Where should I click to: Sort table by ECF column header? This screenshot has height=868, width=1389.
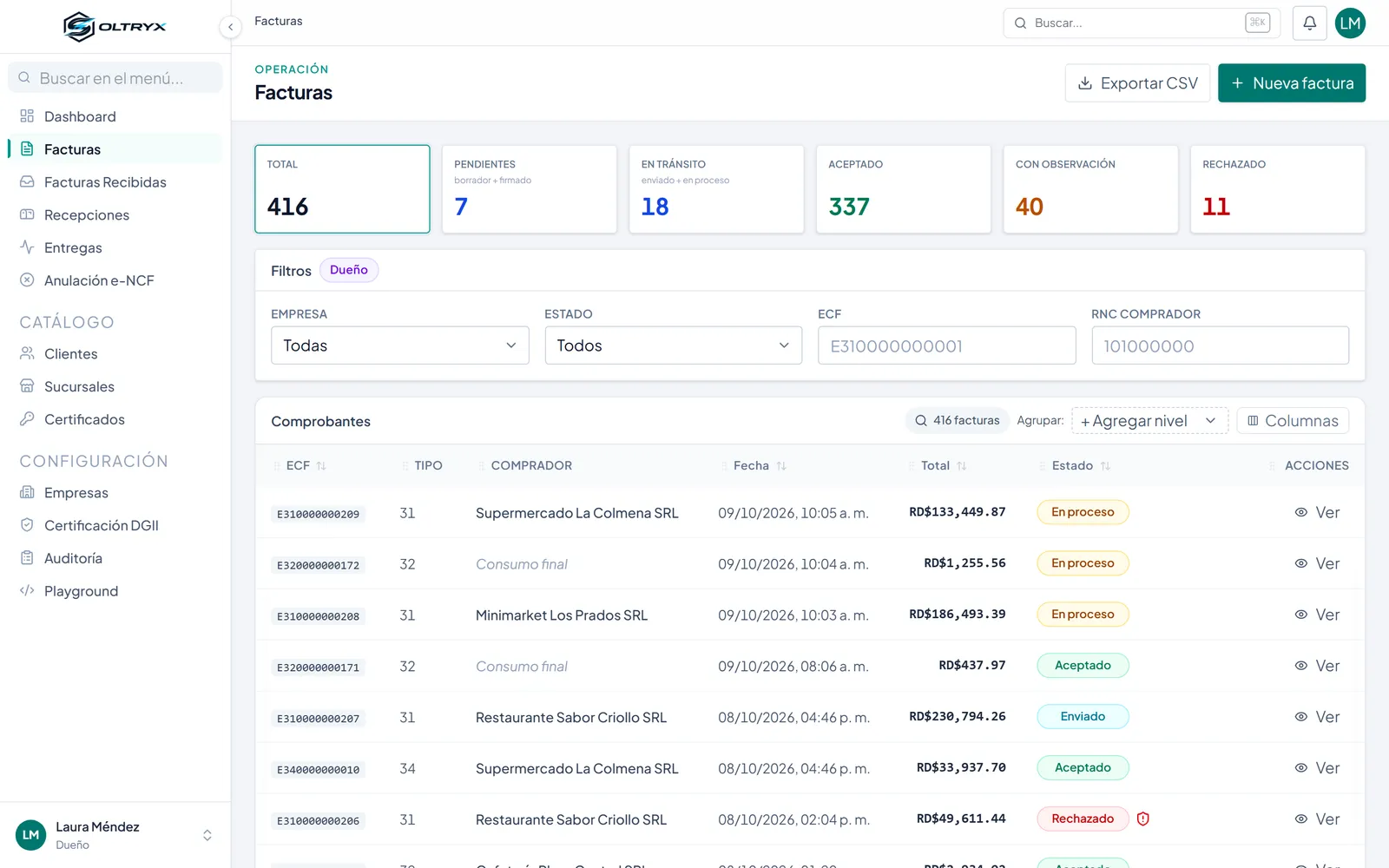click(306, 466)
